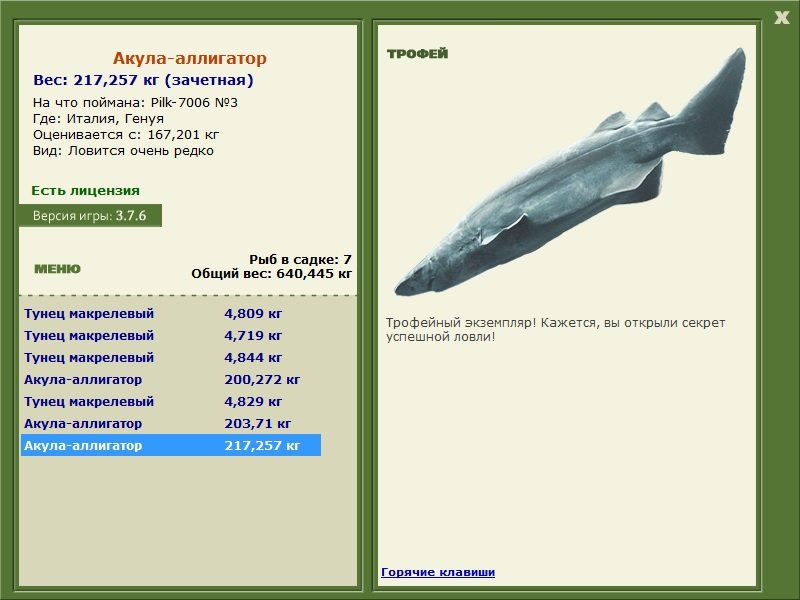The height and width of the screenshot is (600, 800).
Task: Select Акула-аллигатор 203,71 кг row
Action: (171, 423)
